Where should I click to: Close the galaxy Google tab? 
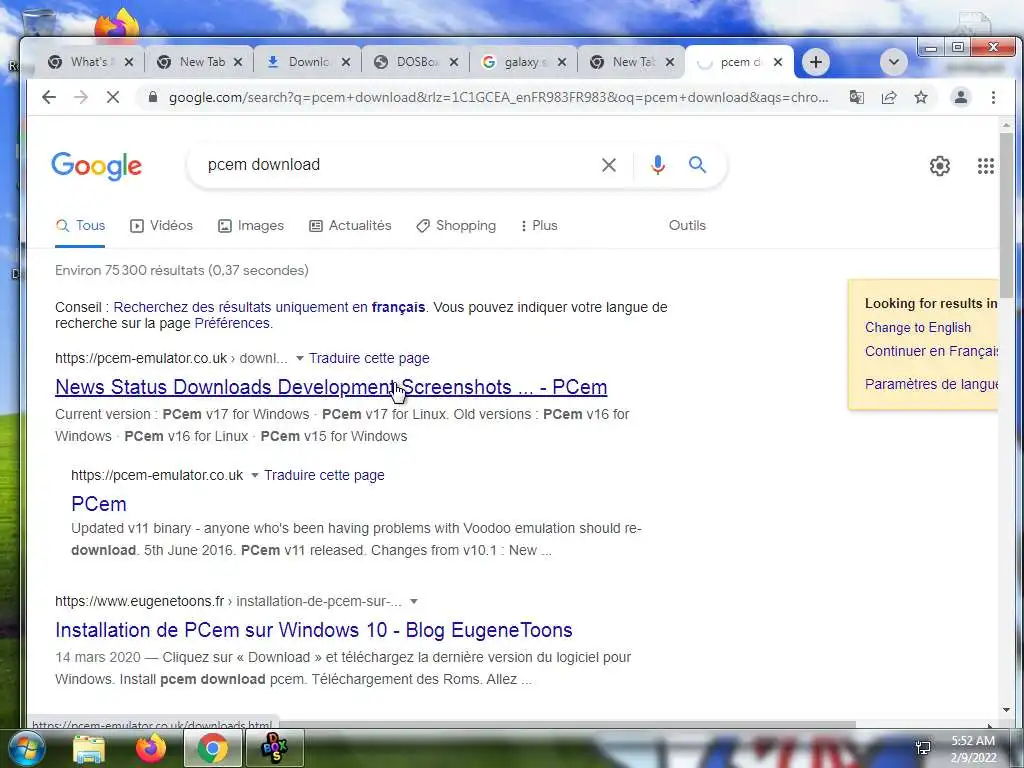point(562,62)
